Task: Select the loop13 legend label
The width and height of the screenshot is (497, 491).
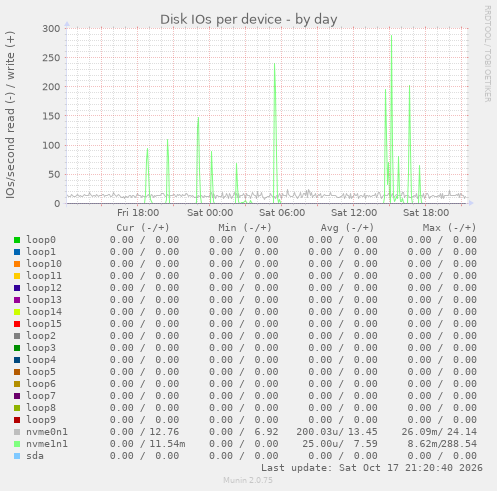Action: click(x=44, y=300)
